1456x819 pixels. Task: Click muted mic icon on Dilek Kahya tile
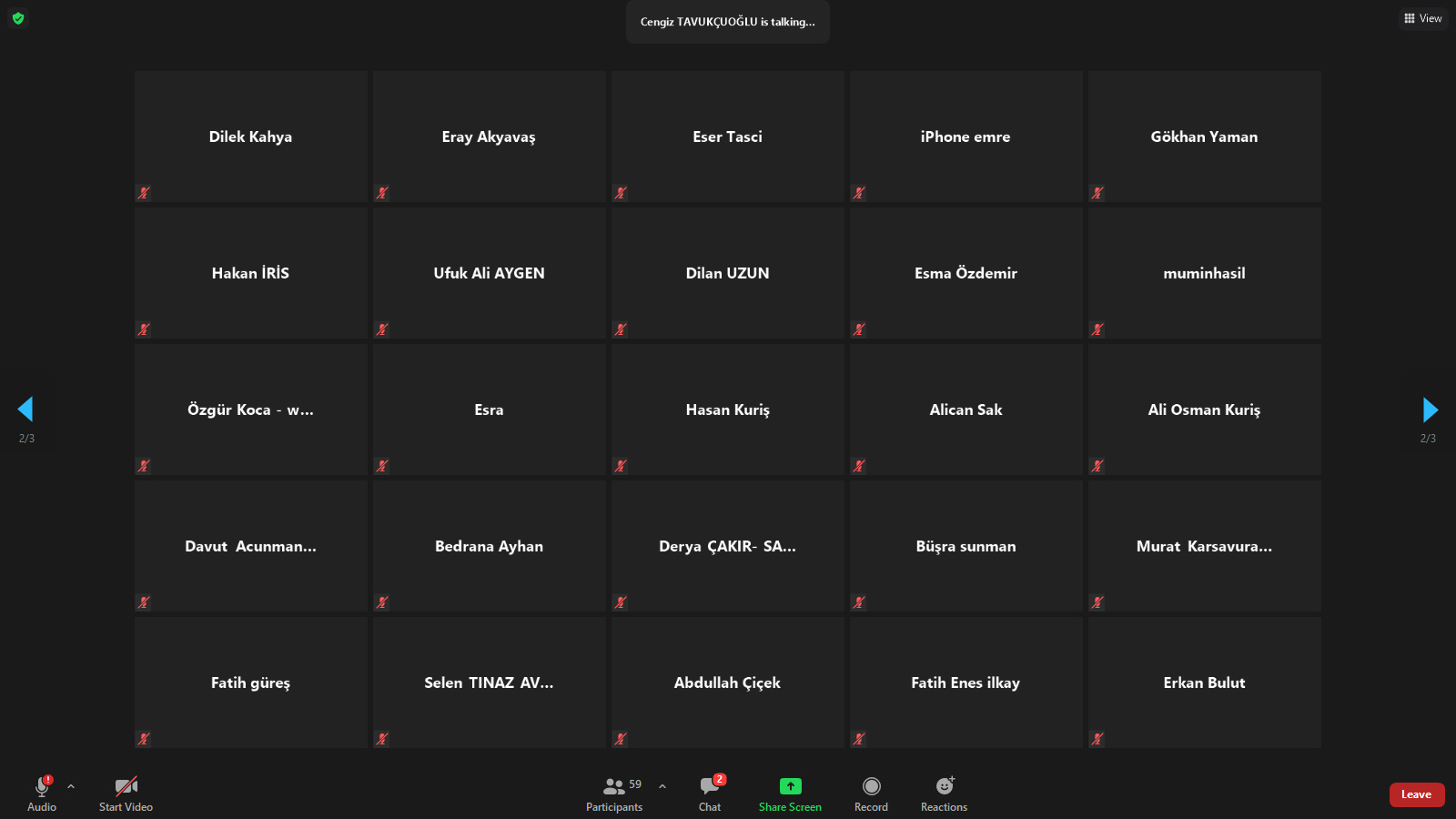[x=144, y=193]
